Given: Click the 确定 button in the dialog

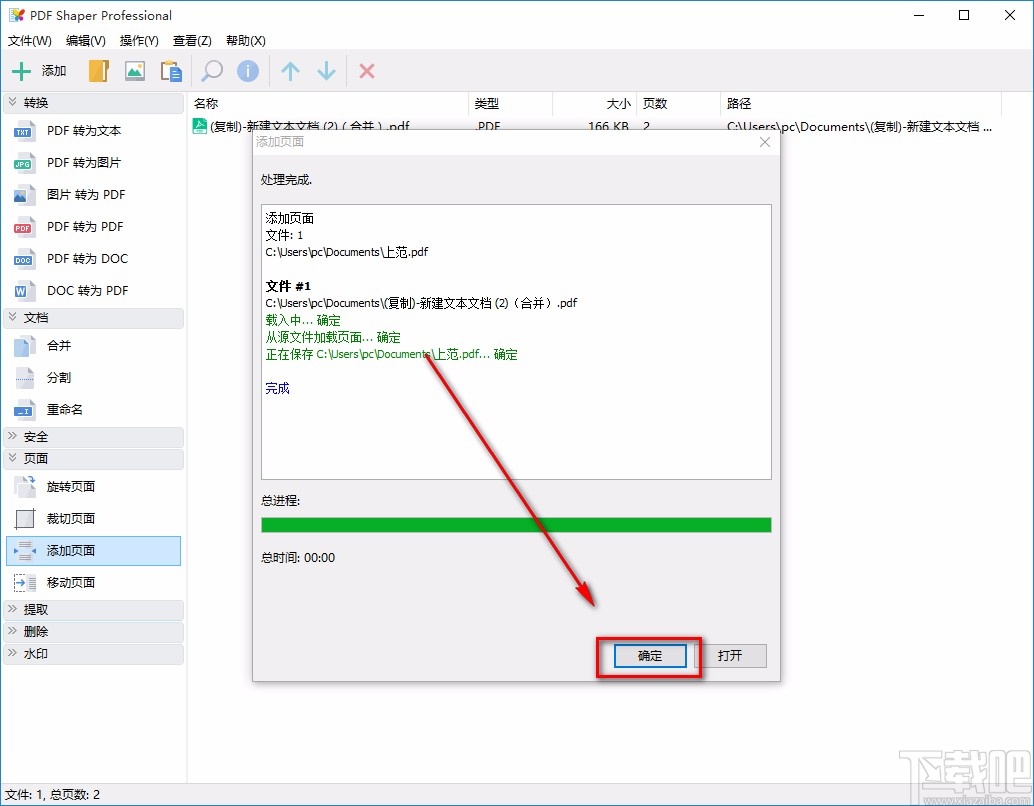Looking at the screenshot, I should [x=648, y=656].
